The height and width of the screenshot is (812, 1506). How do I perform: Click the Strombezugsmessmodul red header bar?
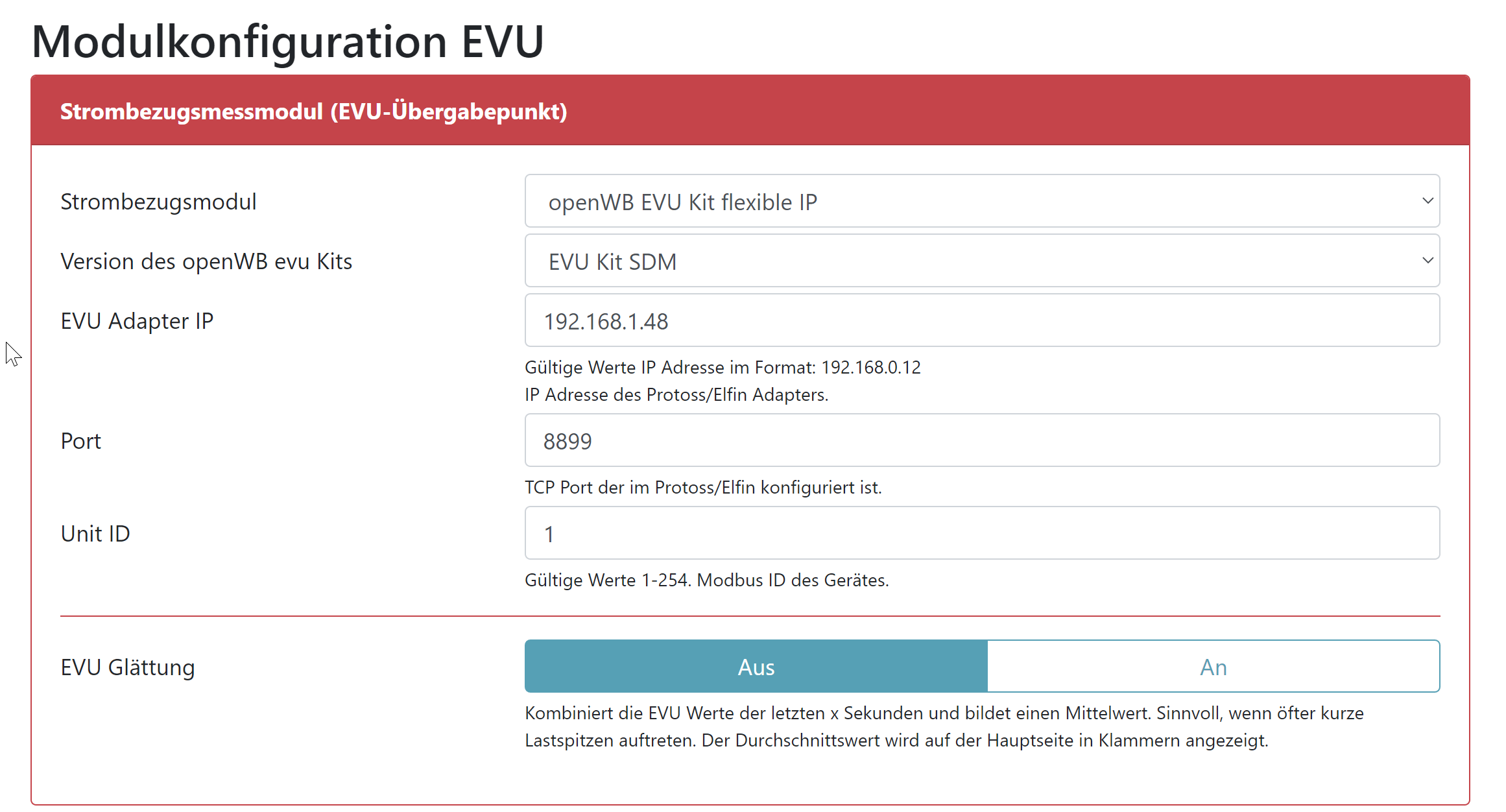(750, 111)
